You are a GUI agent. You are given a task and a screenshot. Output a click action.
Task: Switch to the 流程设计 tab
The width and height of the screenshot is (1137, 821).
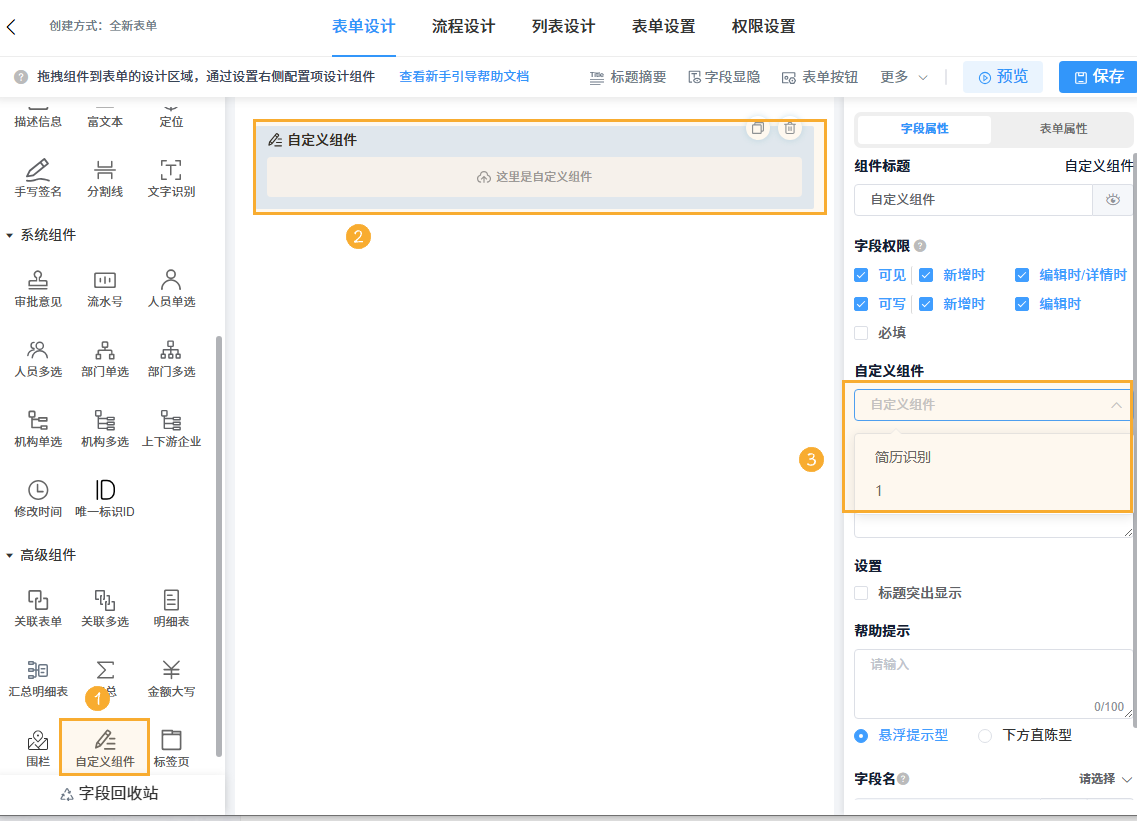(x=463, y=28)
